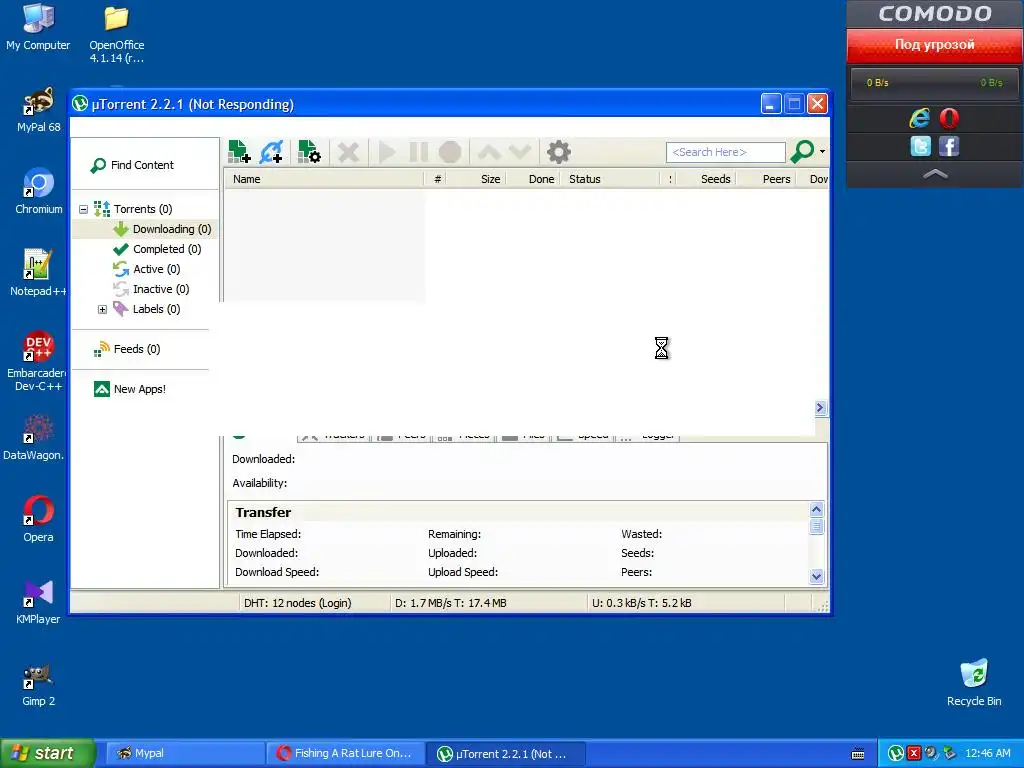Click red COMODO tray icon
The height and width of the screenshot is (768, 1024).
(914, 754)
